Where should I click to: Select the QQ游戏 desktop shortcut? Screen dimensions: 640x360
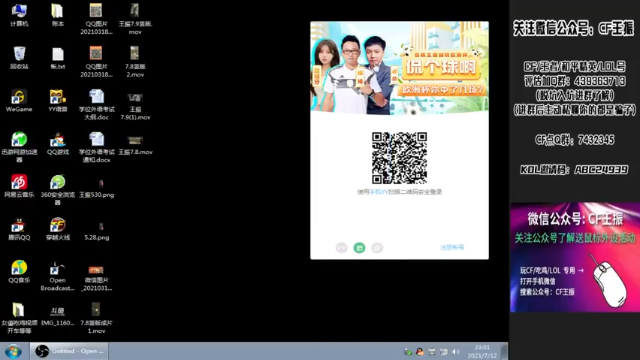point(58,143)
